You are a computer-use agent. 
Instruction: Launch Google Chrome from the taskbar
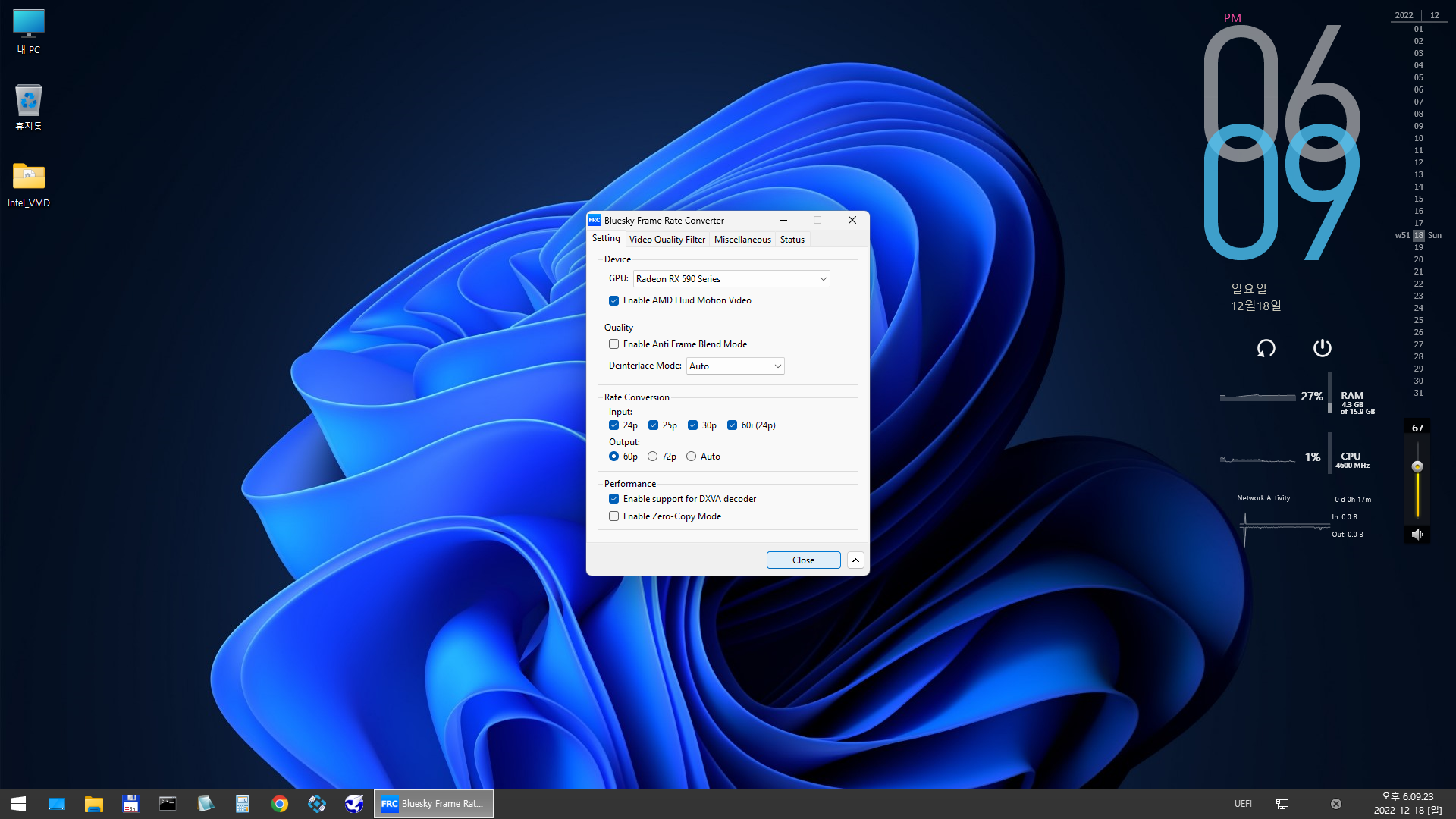pos(280,804)
